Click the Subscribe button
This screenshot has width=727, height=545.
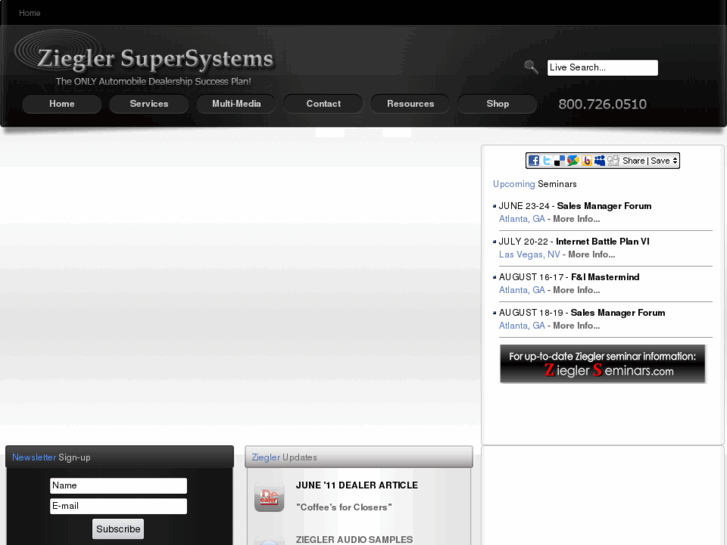(118, 529)
